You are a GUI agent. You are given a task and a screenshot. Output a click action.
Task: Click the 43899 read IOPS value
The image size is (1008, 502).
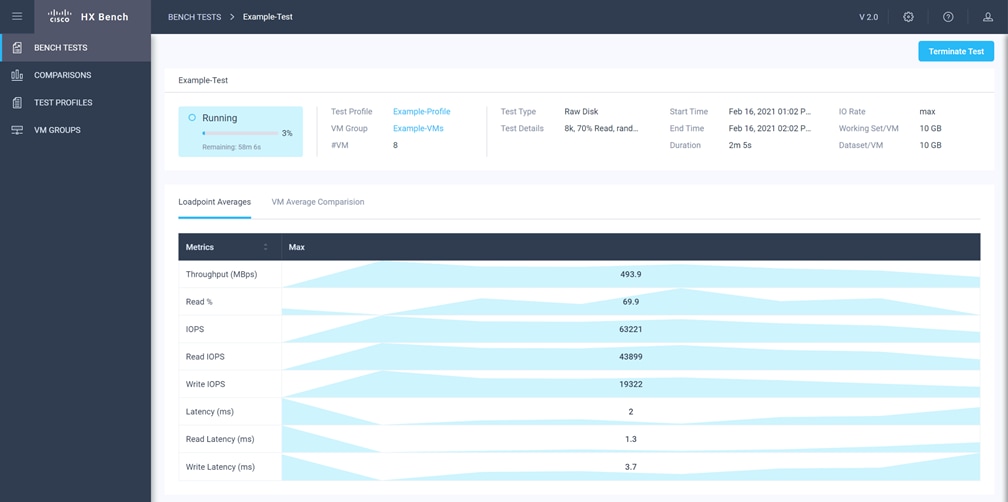pyautogui.click(x=631, y=357)
